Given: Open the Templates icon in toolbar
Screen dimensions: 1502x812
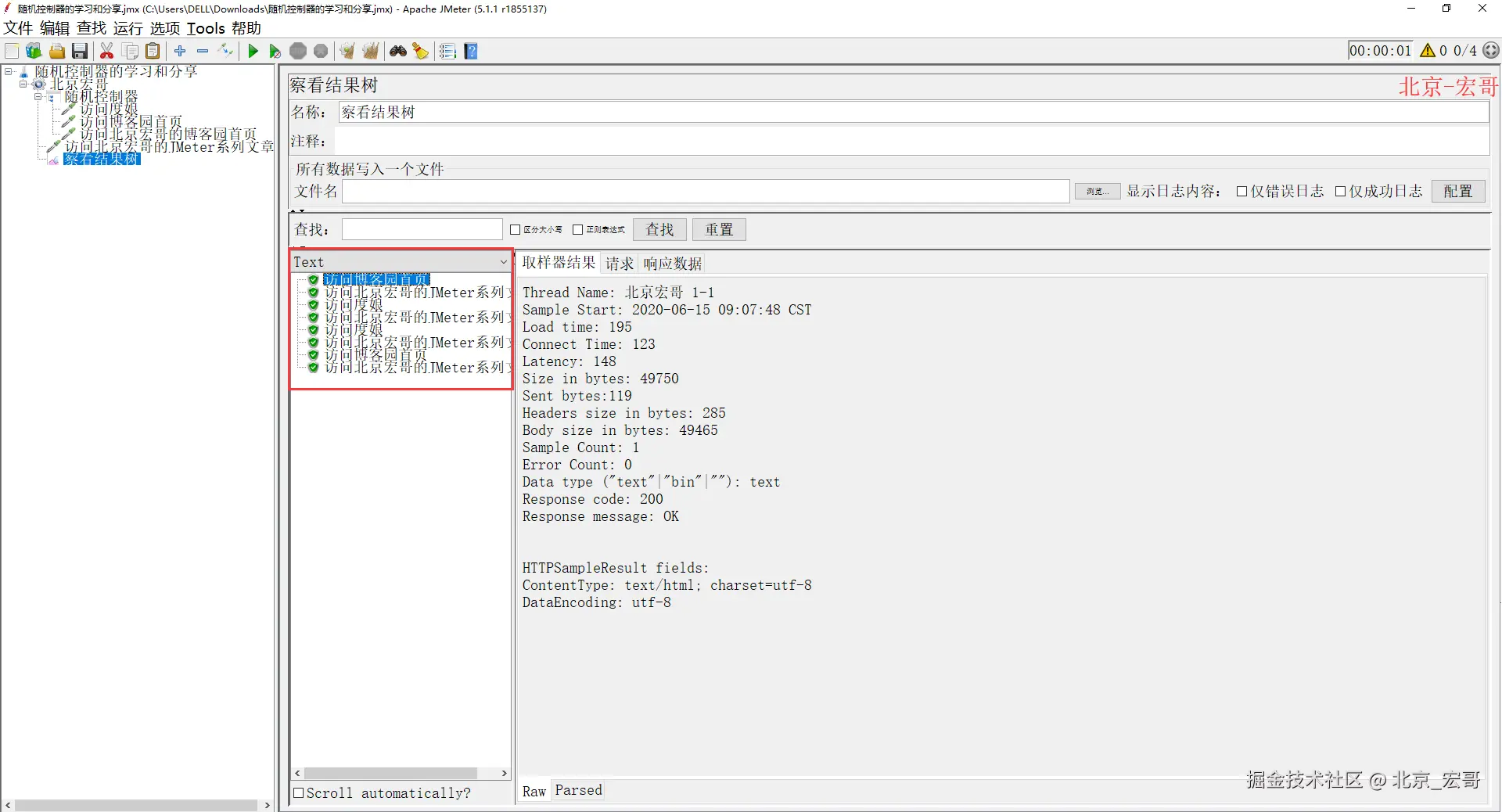Looking at the screenshot, I should pos(34,51).
